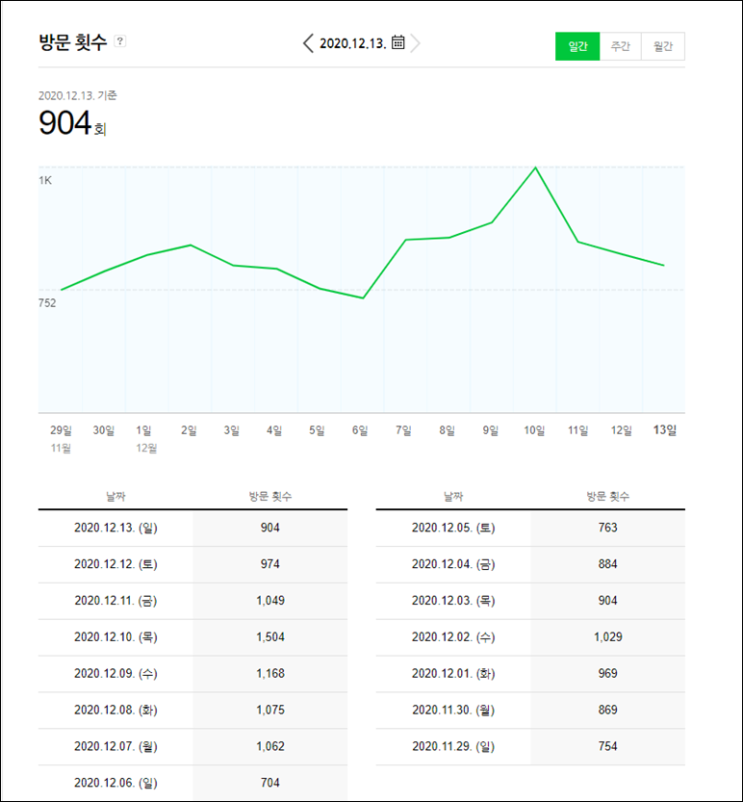Select the 2020.12.05. (토) date cell
The image size is (743, 802).
coord(453,528)
